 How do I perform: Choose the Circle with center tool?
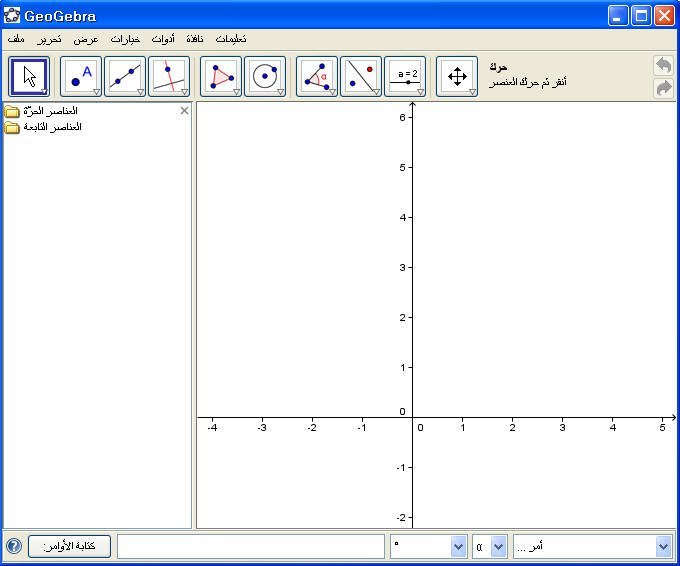[265, 76]
